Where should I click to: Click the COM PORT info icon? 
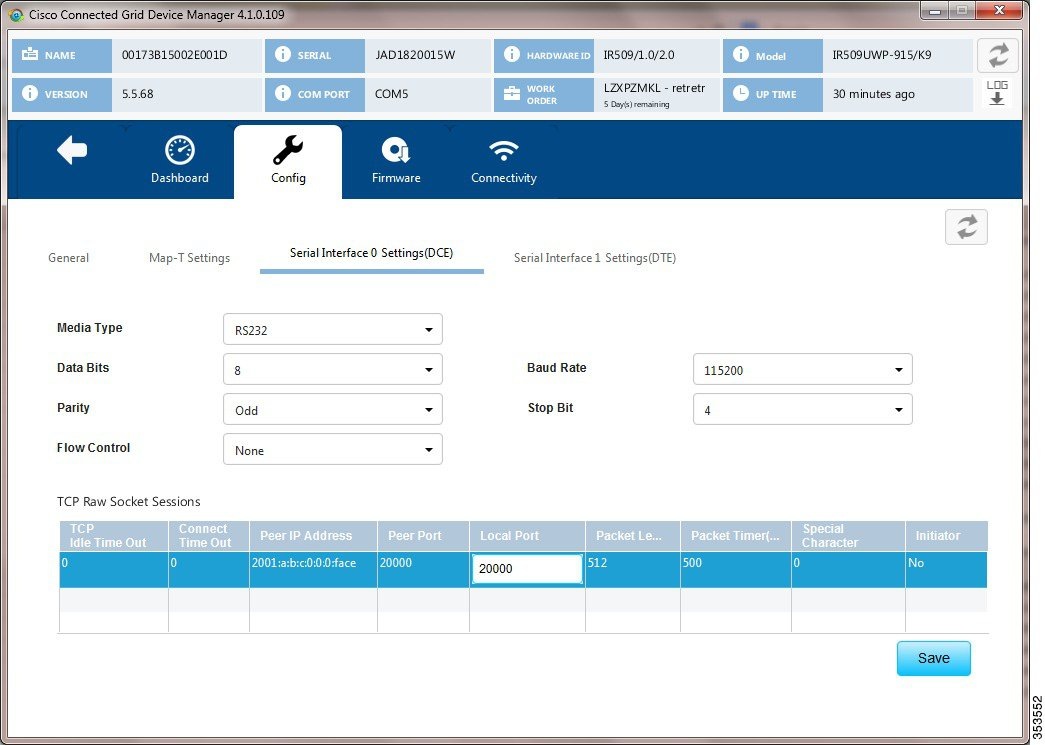click(283, 93)
